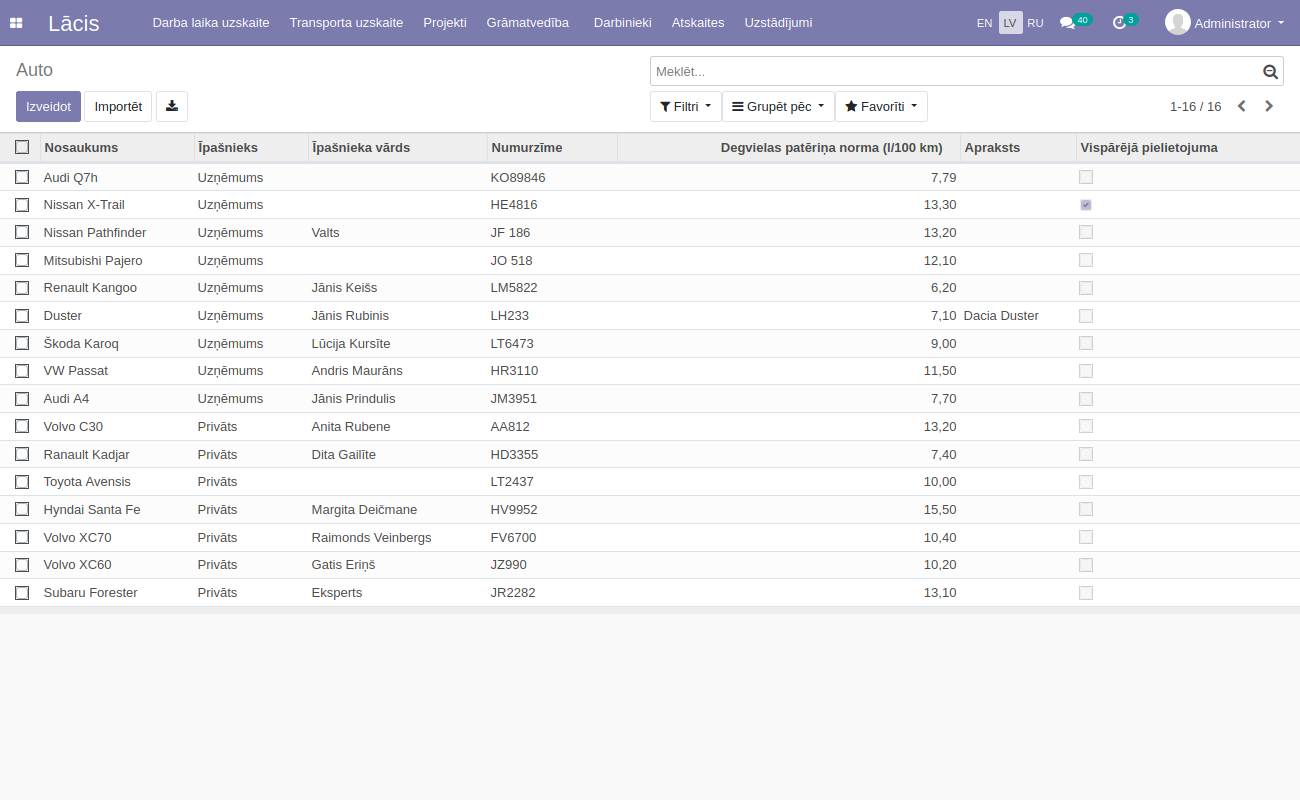Image resolution: width=1300 pixels, height=800 pixels.
Task: Go to the next page arrow
Action: 1269,106
